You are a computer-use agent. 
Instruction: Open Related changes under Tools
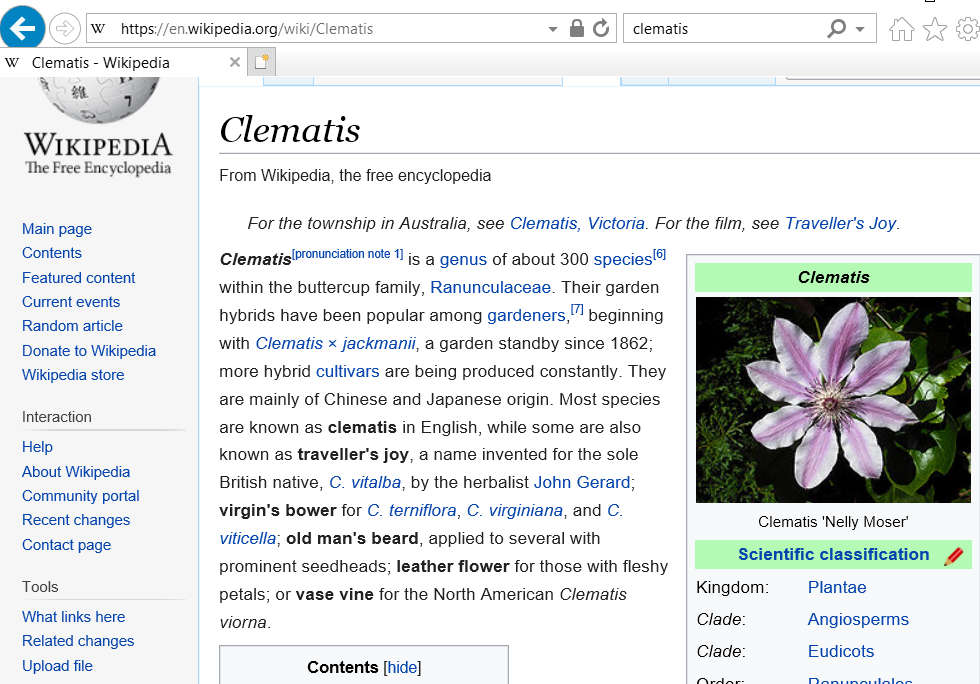click(x=78, y=641)
